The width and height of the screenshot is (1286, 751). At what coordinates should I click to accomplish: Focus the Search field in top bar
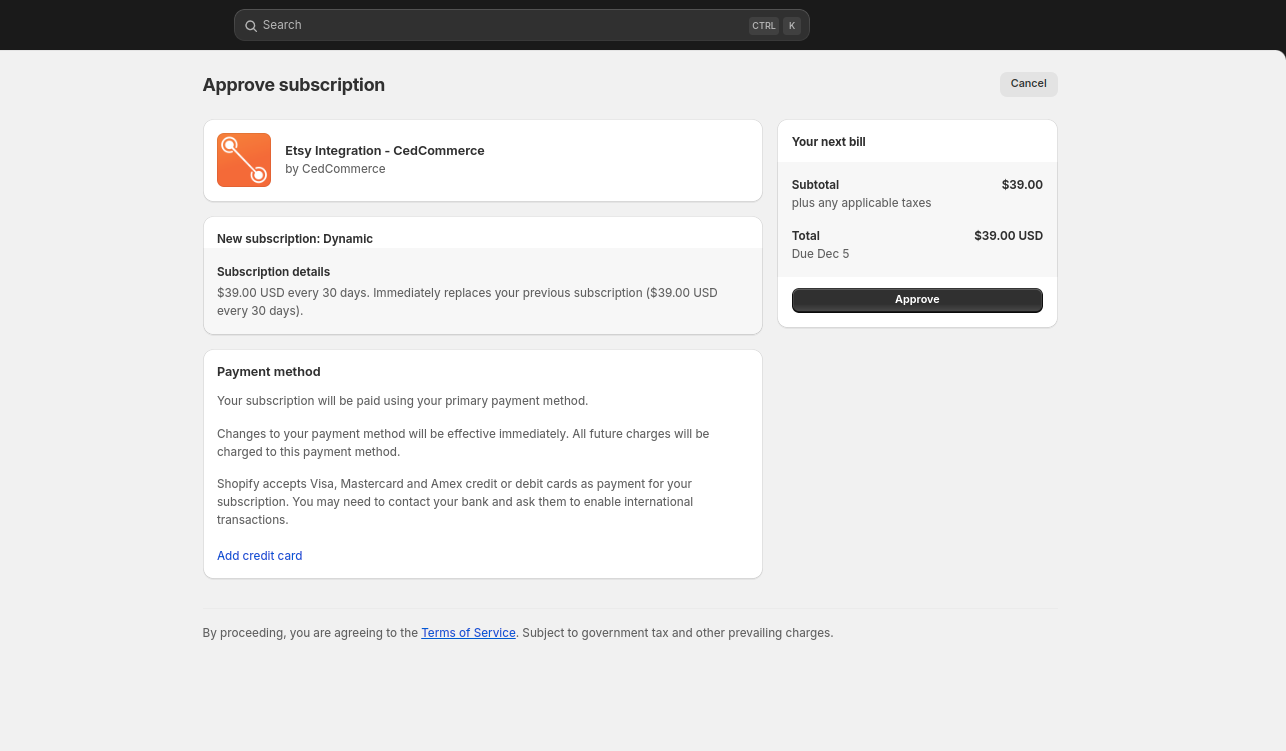pyautogui.click(x=521, y=25)
